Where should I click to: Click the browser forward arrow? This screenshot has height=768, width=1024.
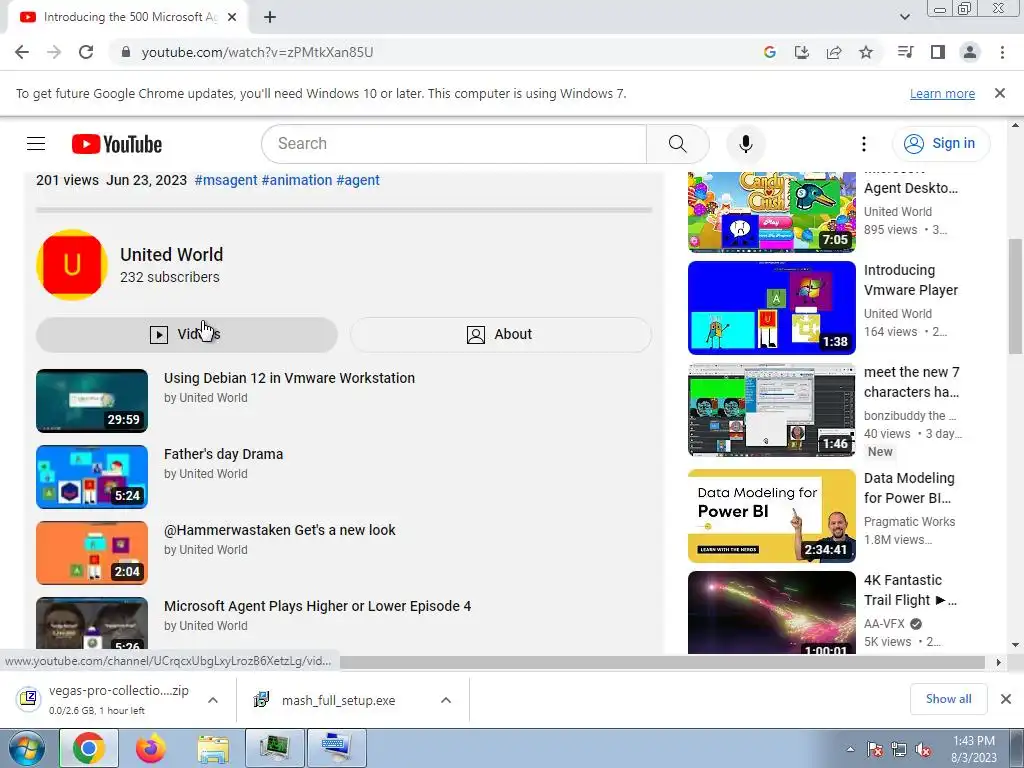(x=54, y=52)
